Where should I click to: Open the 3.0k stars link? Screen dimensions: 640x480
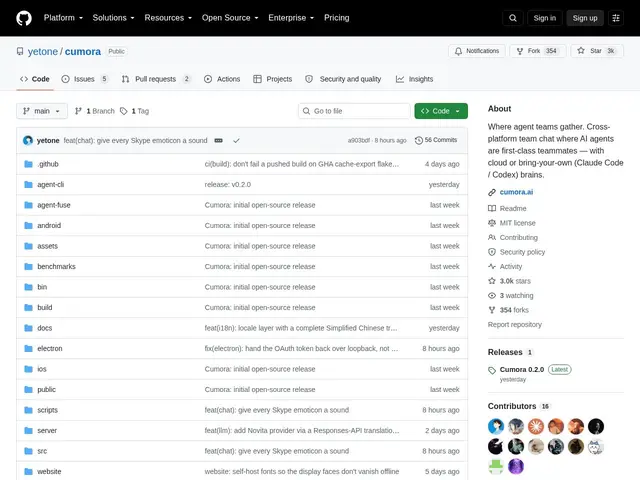point(515,281)
